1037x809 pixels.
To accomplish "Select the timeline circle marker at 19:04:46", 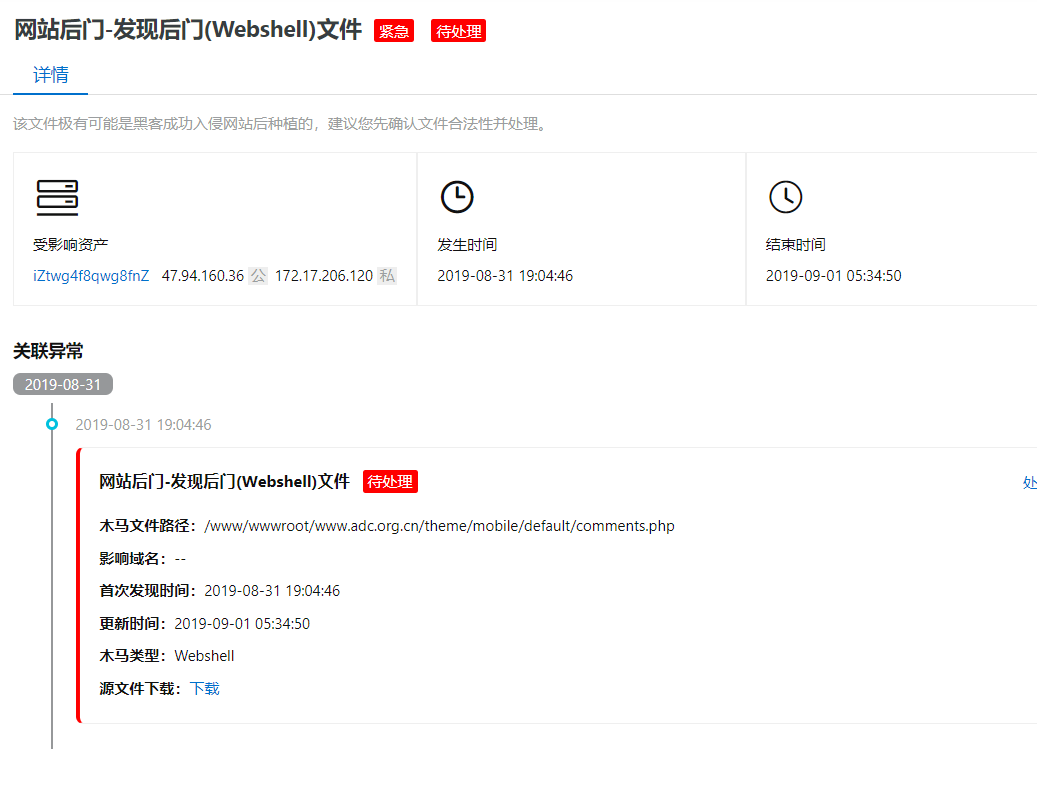I will [52, 425].
